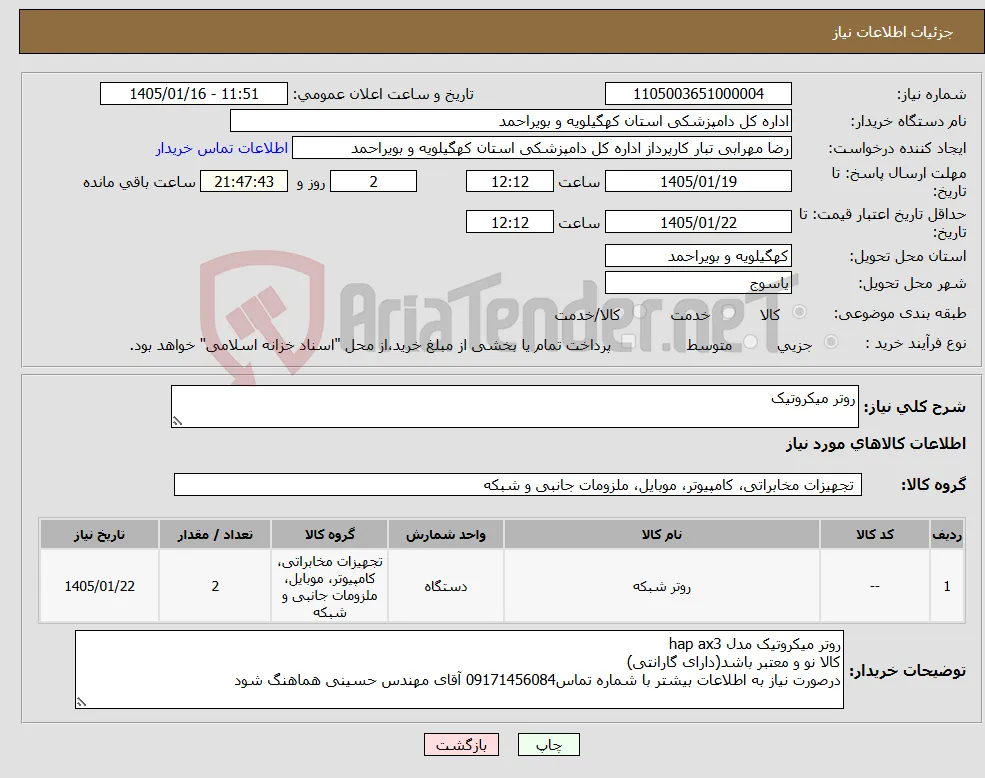Click the response deadline time field 12:12
The image size is (985, 778).
[x=509, y=182]
